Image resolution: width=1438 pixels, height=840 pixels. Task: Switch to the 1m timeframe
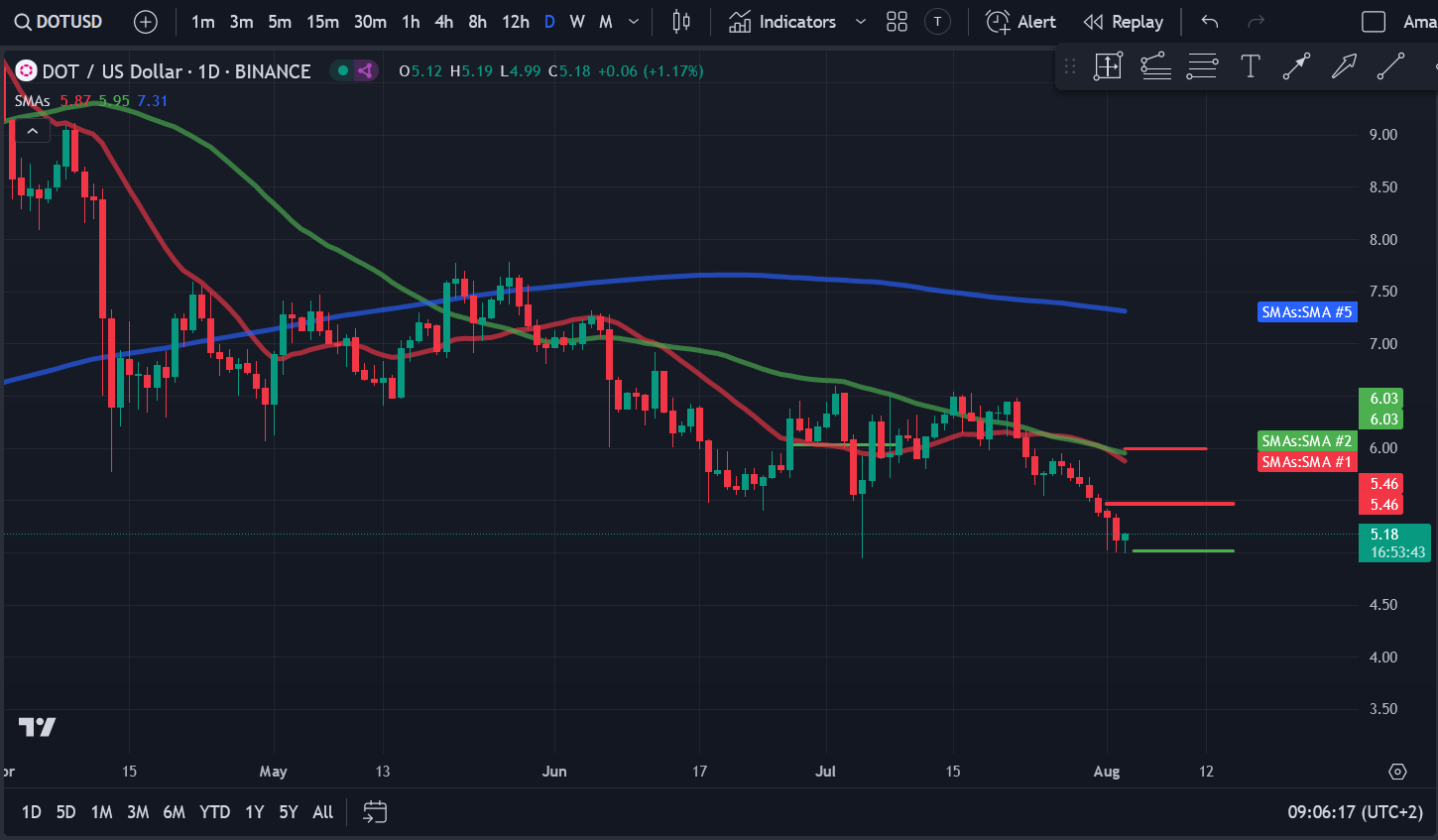point(203,22)
